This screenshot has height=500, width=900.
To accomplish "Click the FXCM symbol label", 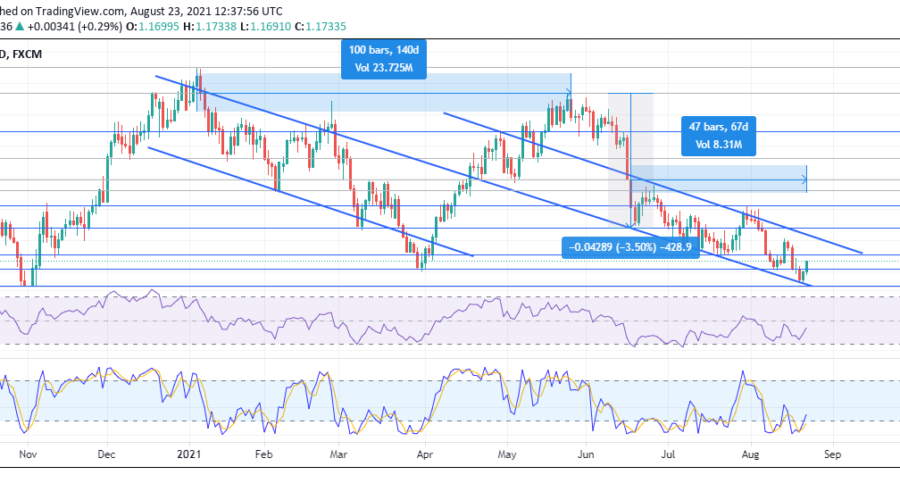I will click(x=27, y=54).
